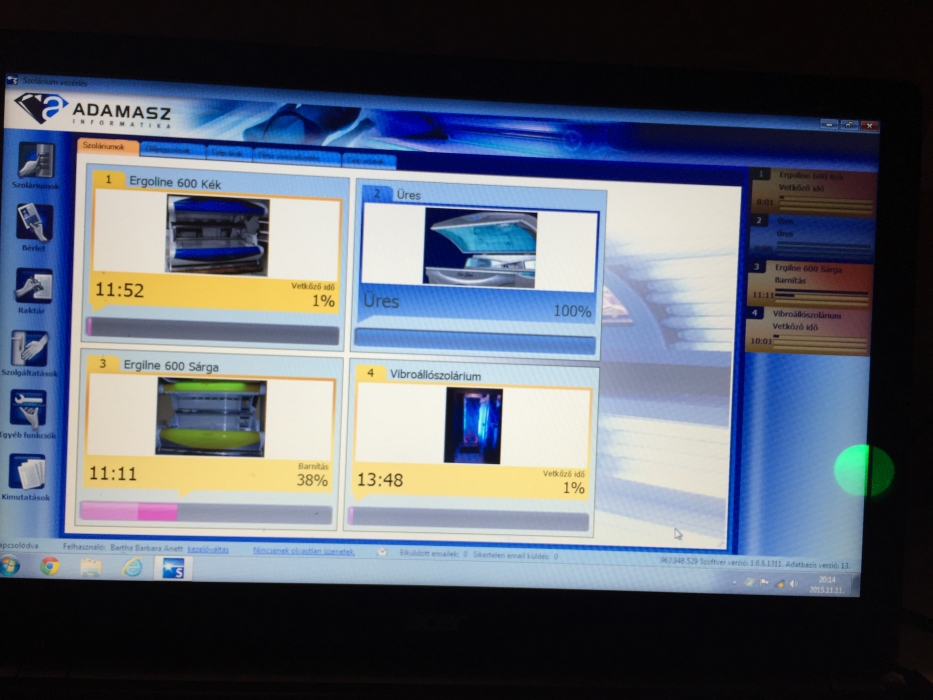Open Internet Explorer from the taskbar
Image resolution: width=933 pixels, height=700 pixels.
coord(132,568)
